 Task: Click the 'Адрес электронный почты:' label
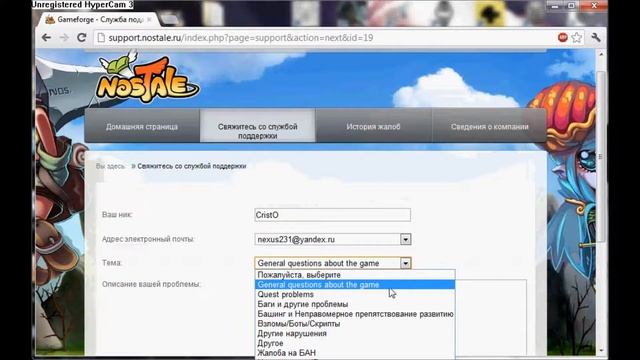[148, 239]
